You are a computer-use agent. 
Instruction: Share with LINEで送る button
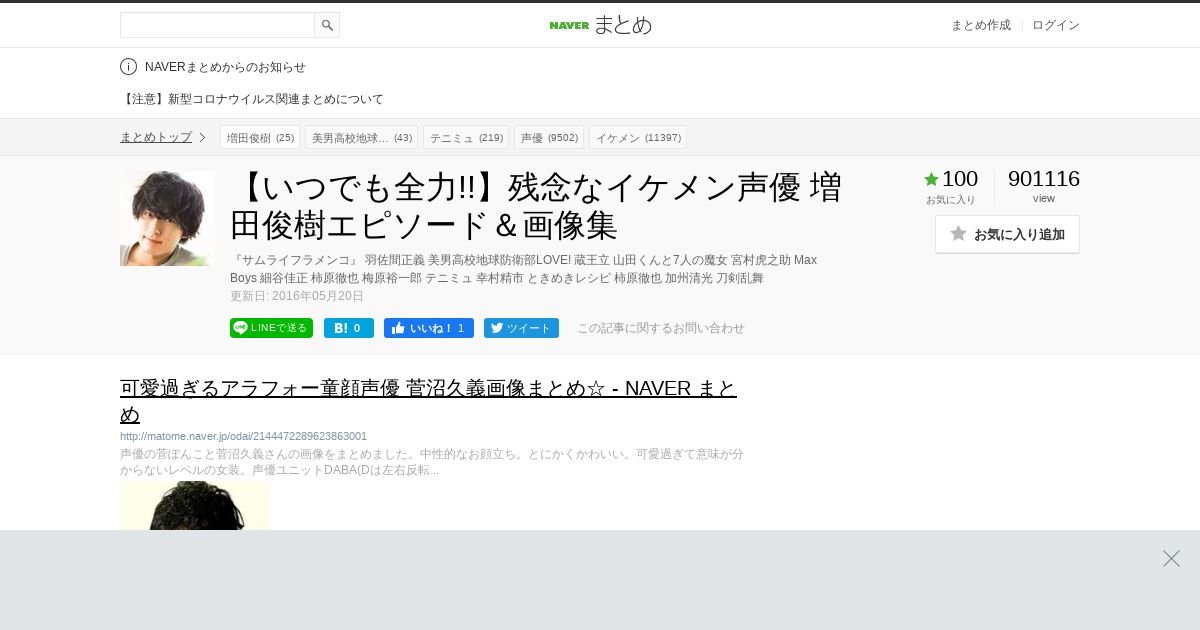tap(271, 328)
